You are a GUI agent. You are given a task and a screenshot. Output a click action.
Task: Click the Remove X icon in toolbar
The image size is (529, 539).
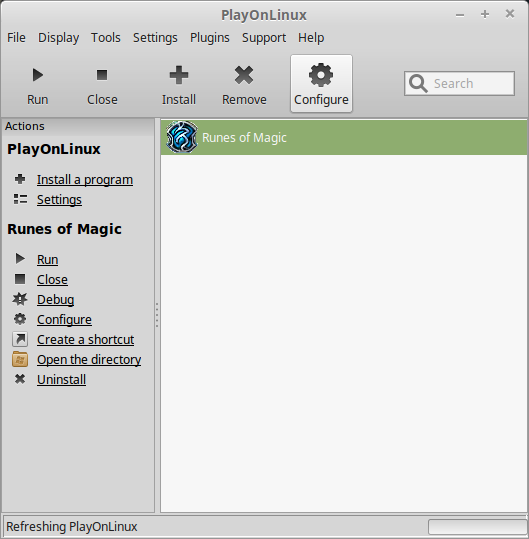coord(244,75)
